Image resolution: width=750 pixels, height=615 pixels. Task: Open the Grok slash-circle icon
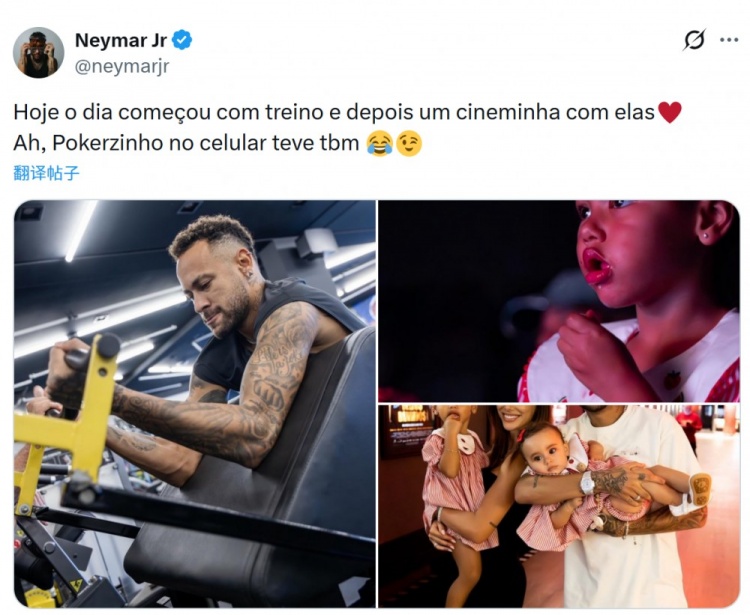(x=694, y=40)
